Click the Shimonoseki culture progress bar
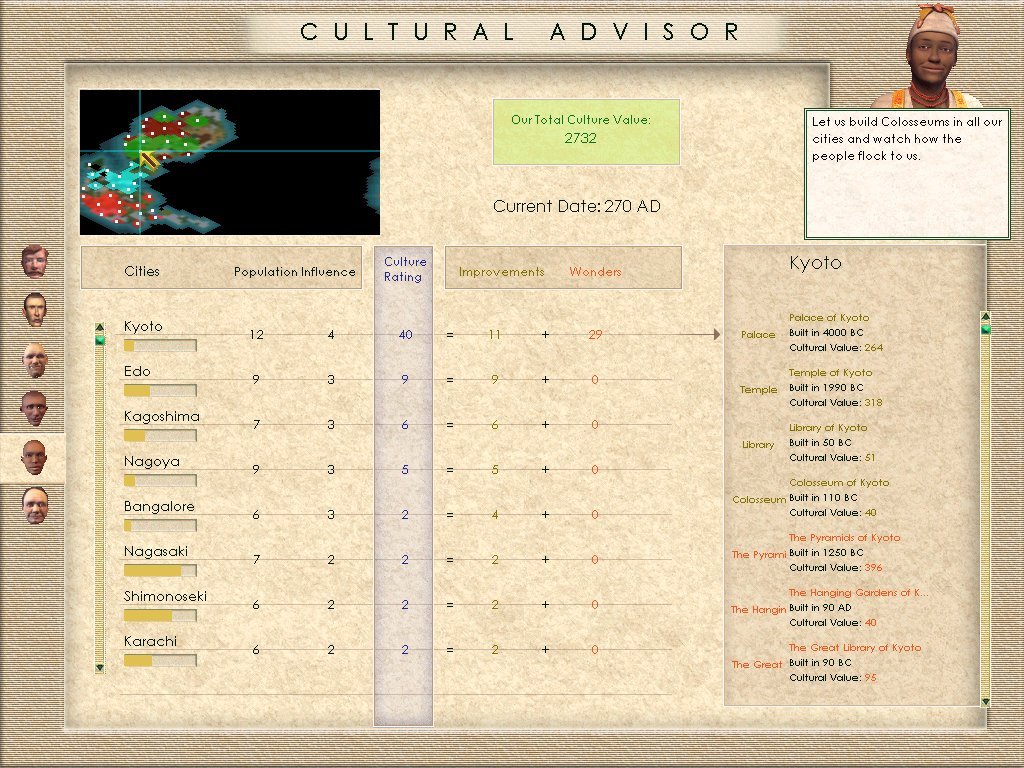Viewport: 1024px width, 768px height. pos(160,616)
